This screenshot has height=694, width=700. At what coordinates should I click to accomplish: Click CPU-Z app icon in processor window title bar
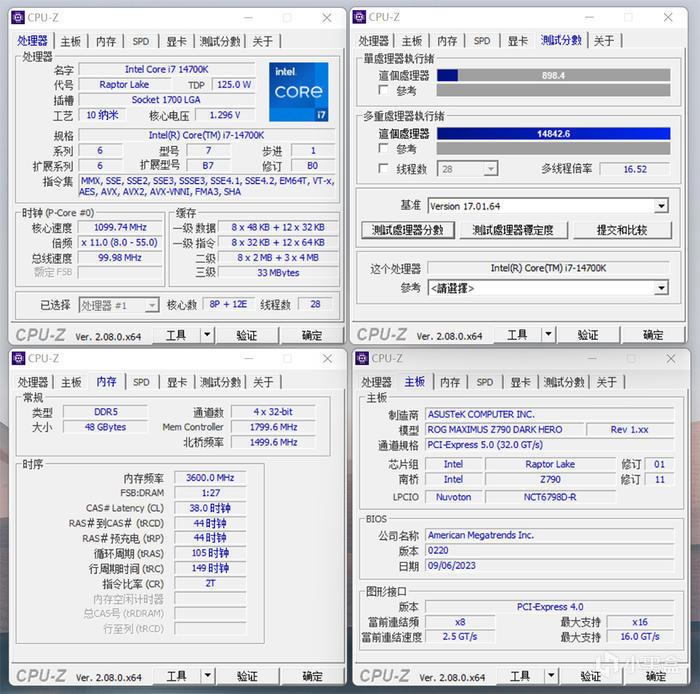pos(18,17)
